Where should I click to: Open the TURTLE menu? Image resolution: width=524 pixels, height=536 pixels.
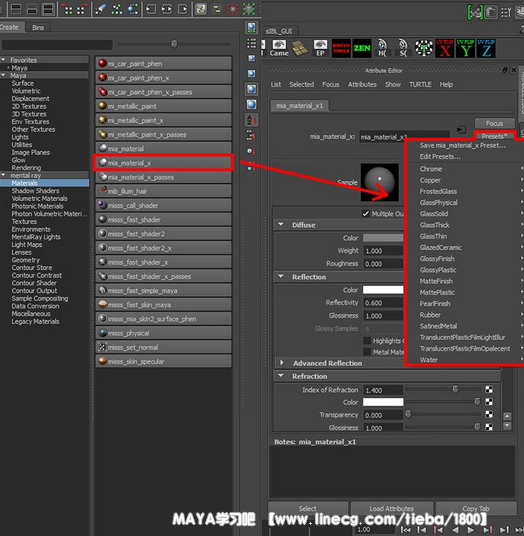tap(420, 84)
